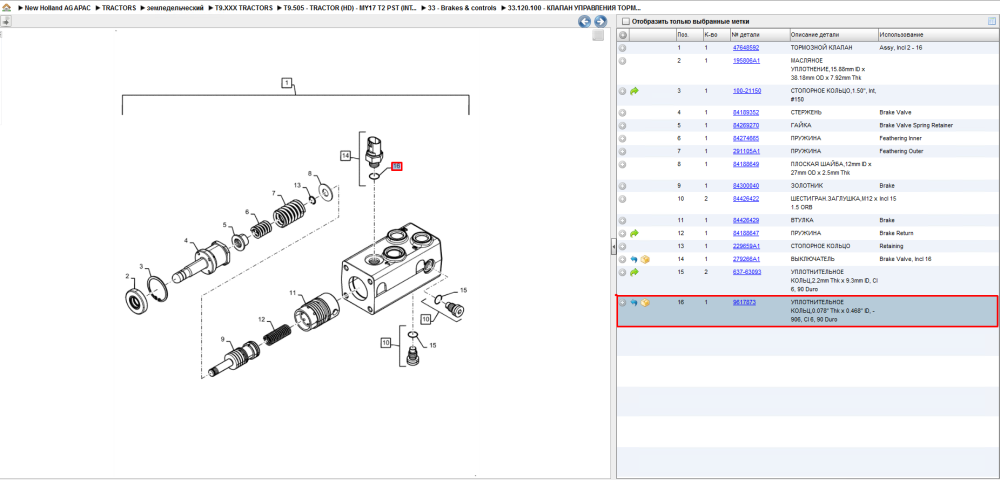Add part 47648592 using its plus icon

coord(622,48)
